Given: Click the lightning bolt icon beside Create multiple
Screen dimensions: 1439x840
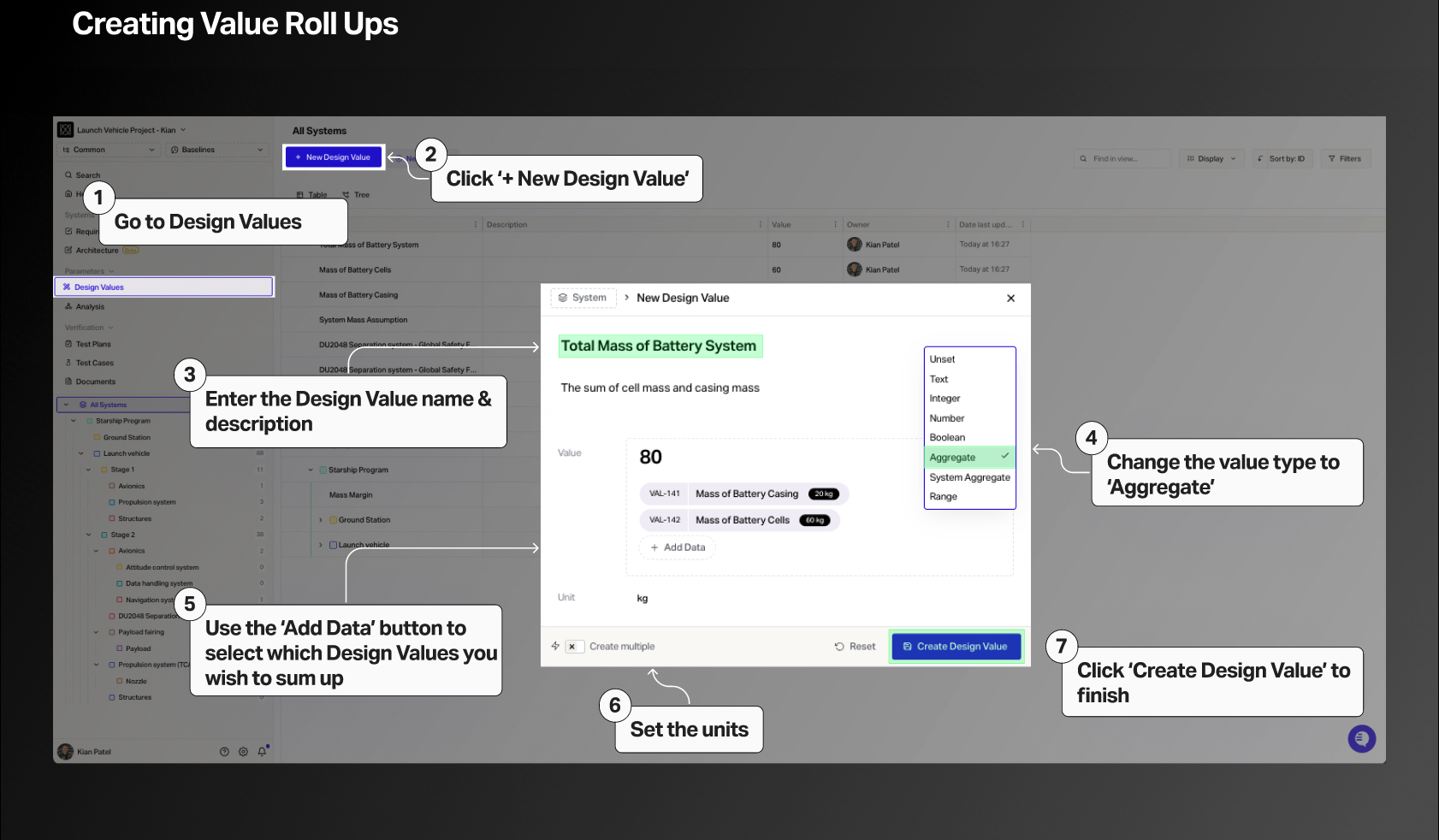Looking at the screenshot, I should click(x=555, y=646).
